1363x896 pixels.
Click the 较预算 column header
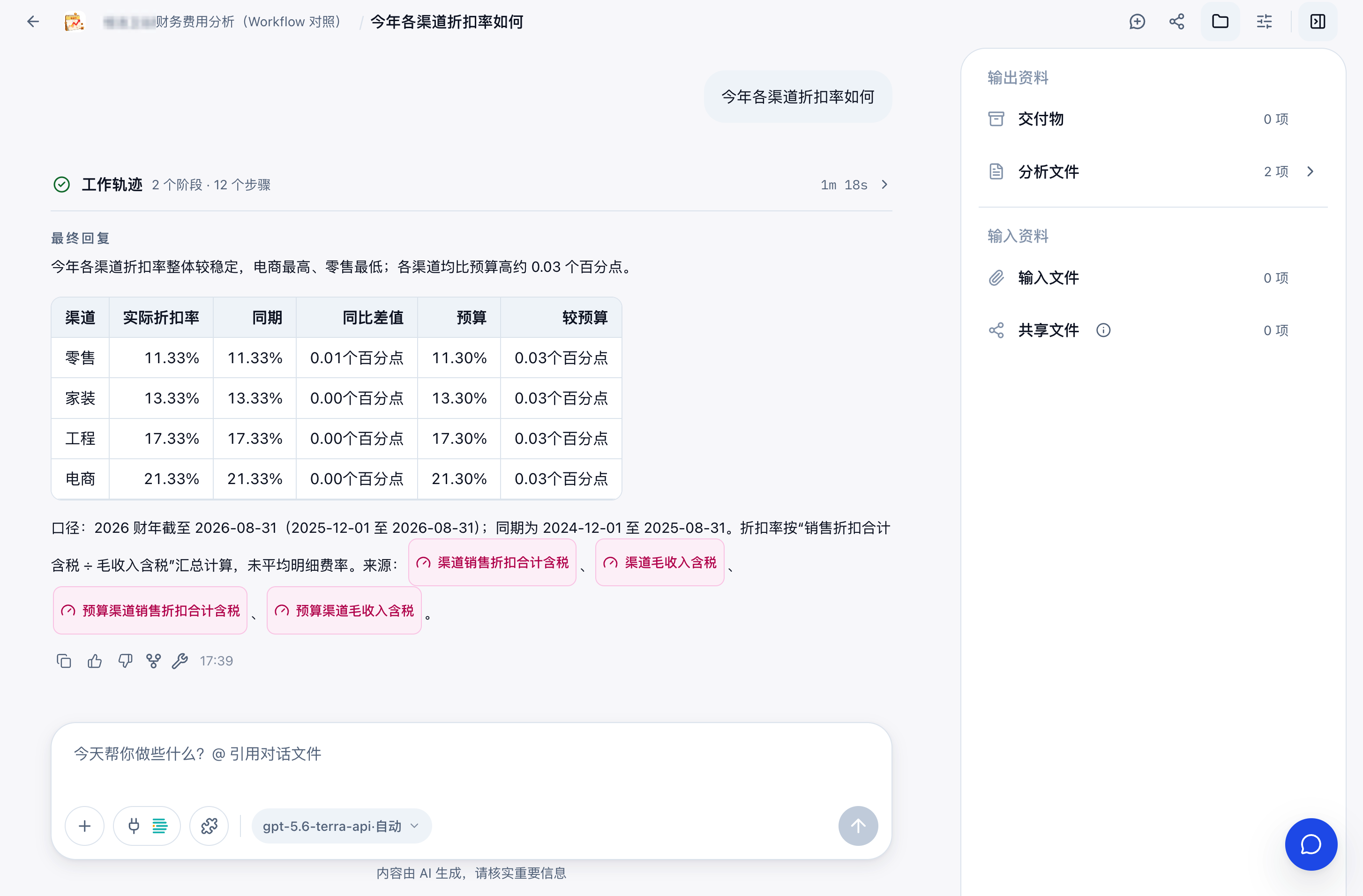click(561, 318)
